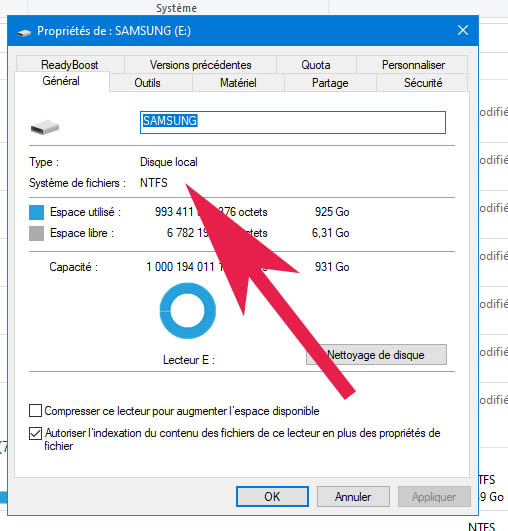
Task: Click the '925 Go' used space value
Action: click(332, 212)
